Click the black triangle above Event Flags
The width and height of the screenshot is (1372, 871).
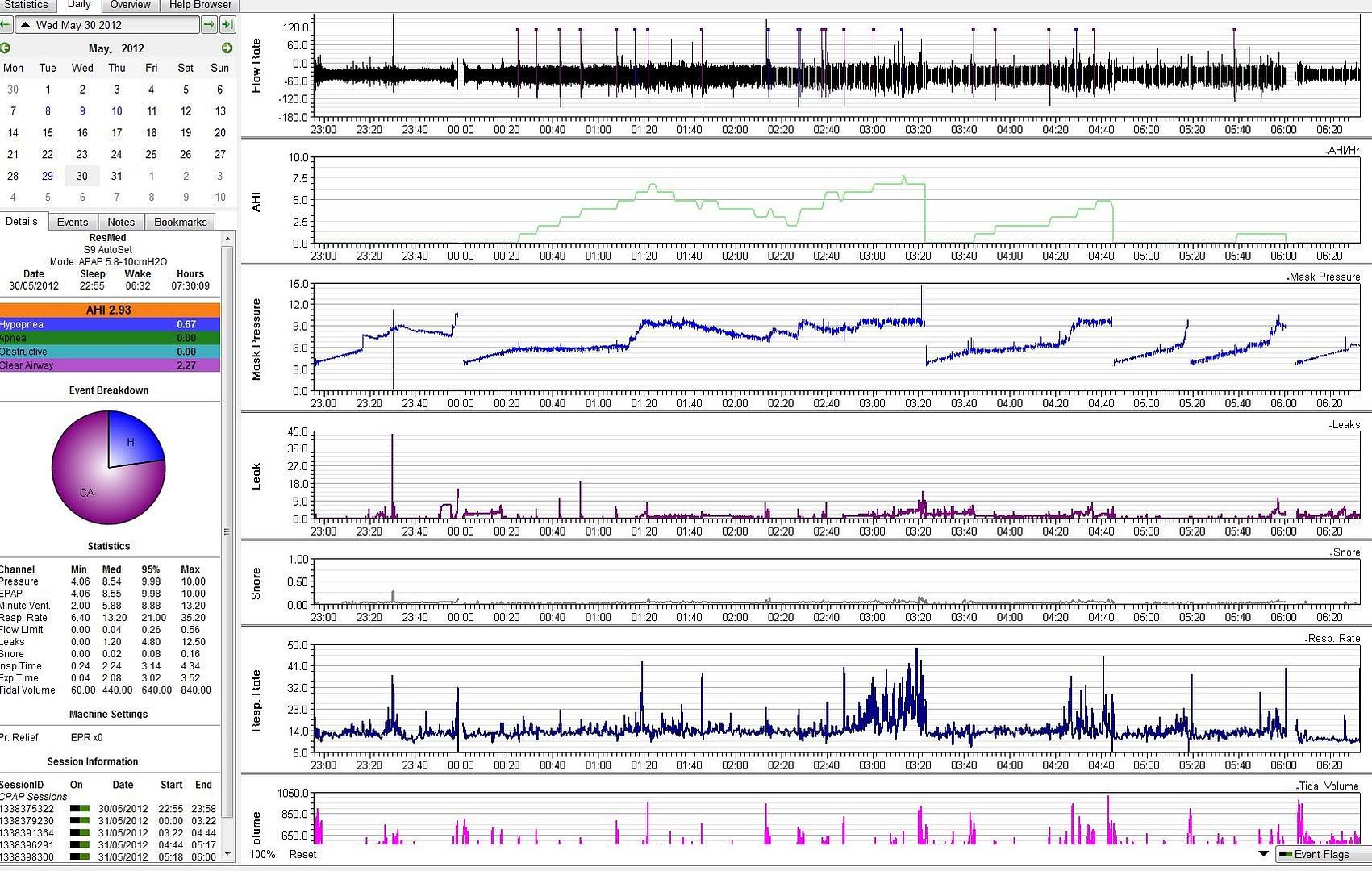click(1263, 853)
